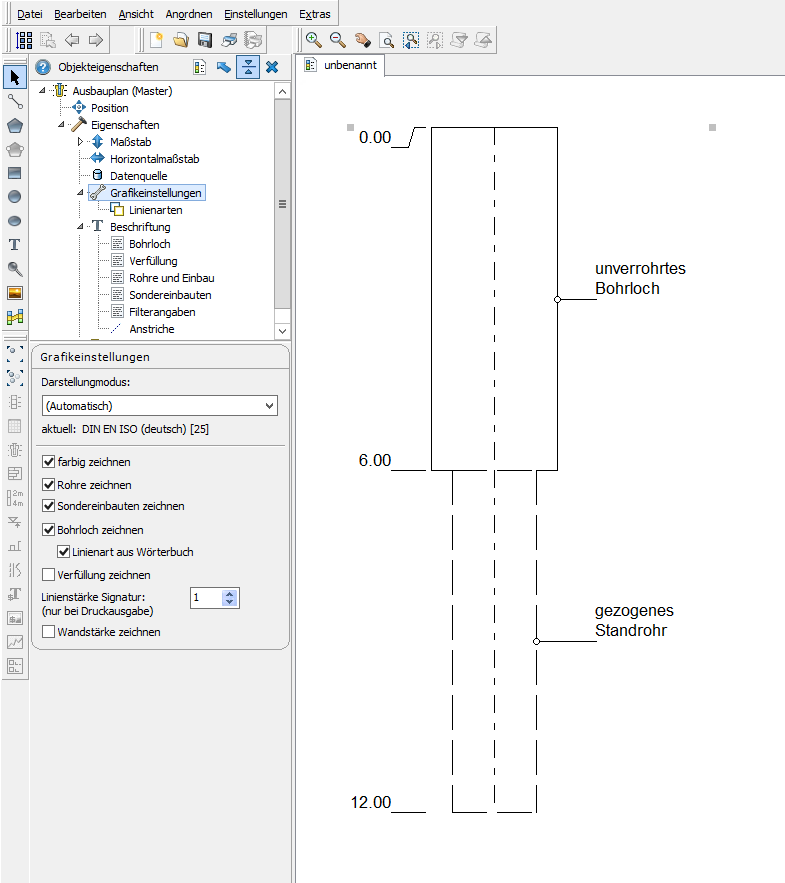The height and width of the screenshot is (883, 785).
Task: Click the blue pin icon in panel header
Action: pyautogui.click(x=224, y=67)
